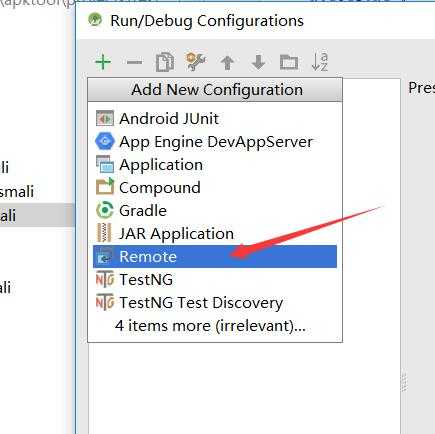Select the Remote configuration entry
The width and height of the screenshot is (435, 434).
point(215,256)
